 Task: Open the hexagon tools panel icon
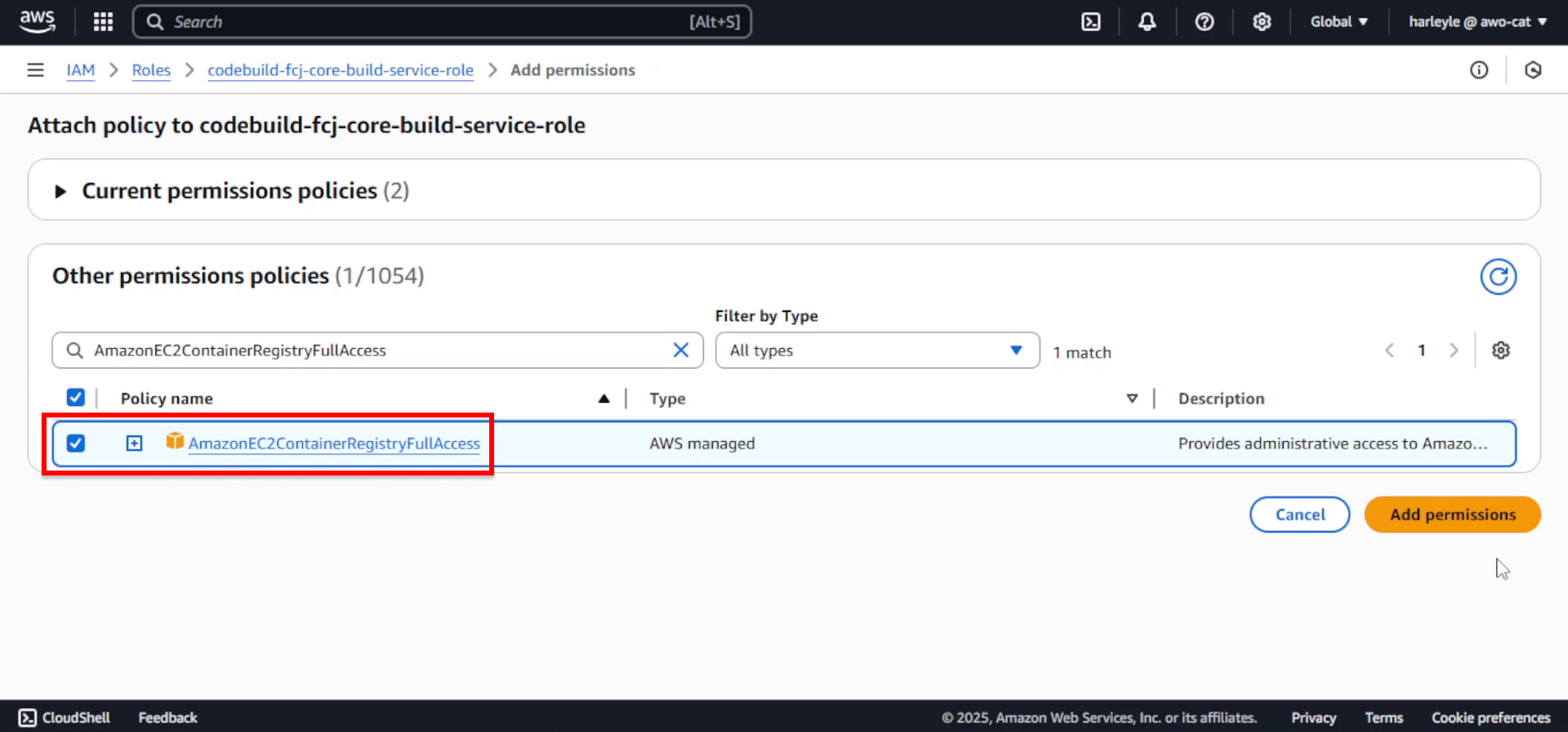[1533, 70]
